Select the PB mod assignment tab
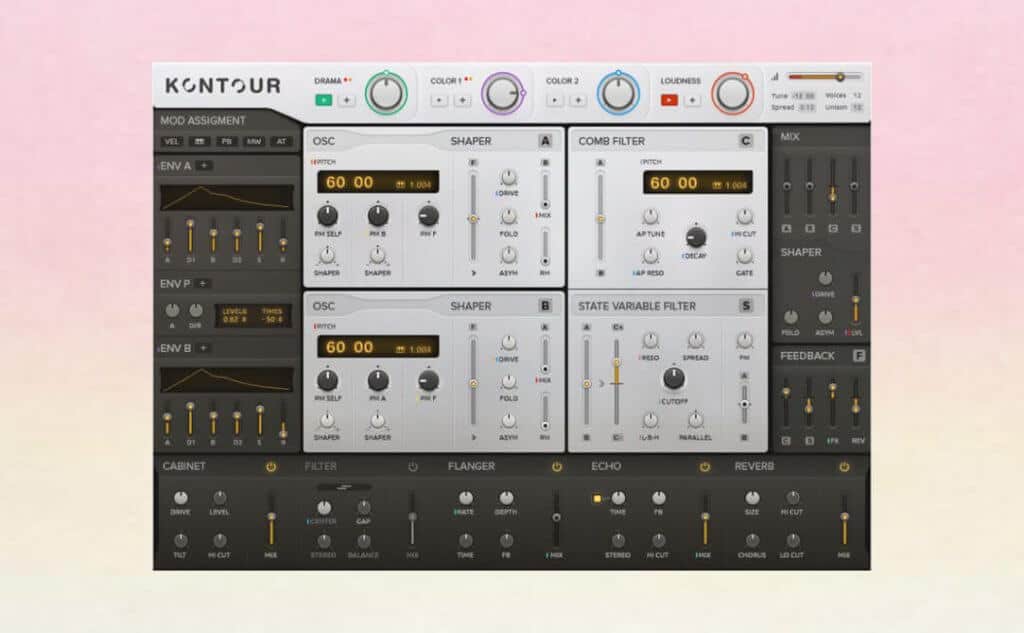 click(x=227, y=141)
